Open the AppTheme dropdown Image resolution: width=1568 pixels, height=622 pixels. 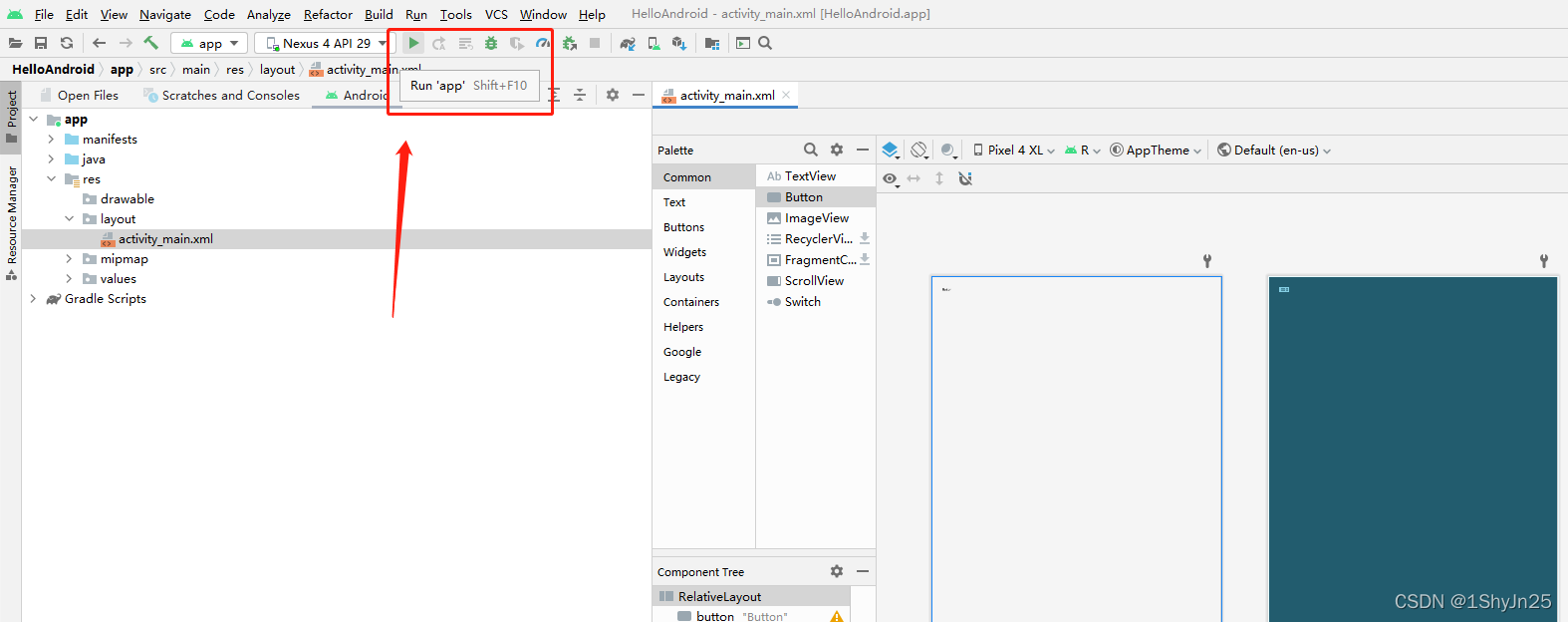[1156, 150]
